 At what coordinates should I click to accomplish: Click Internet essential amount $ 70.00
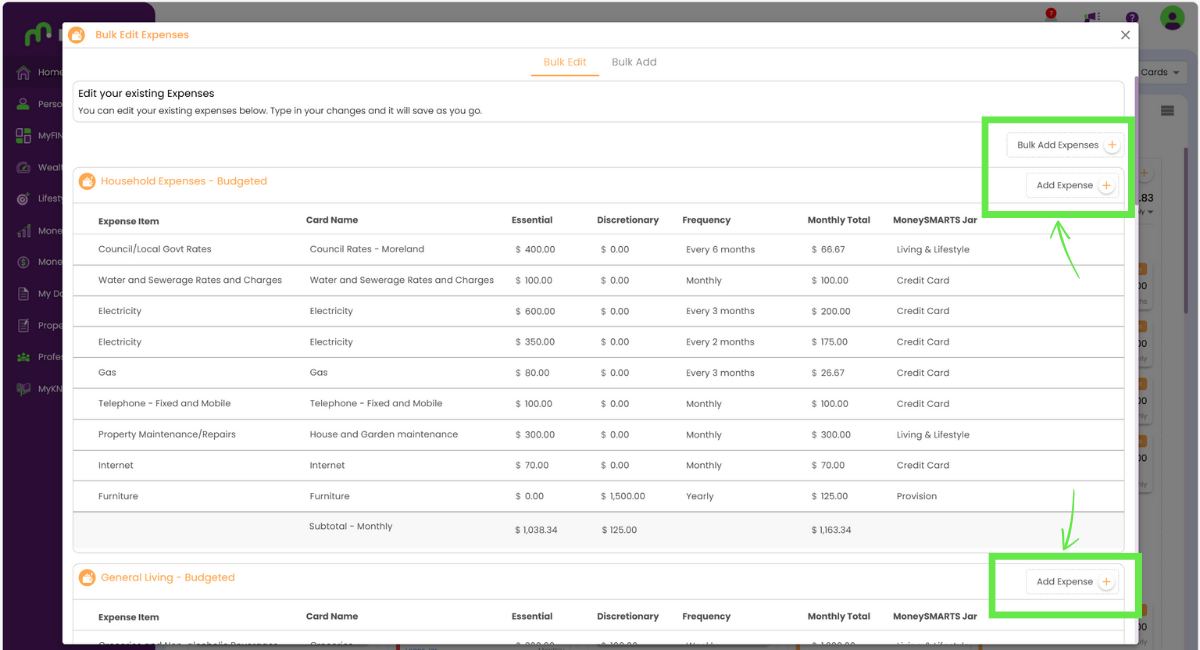point(533,465)
